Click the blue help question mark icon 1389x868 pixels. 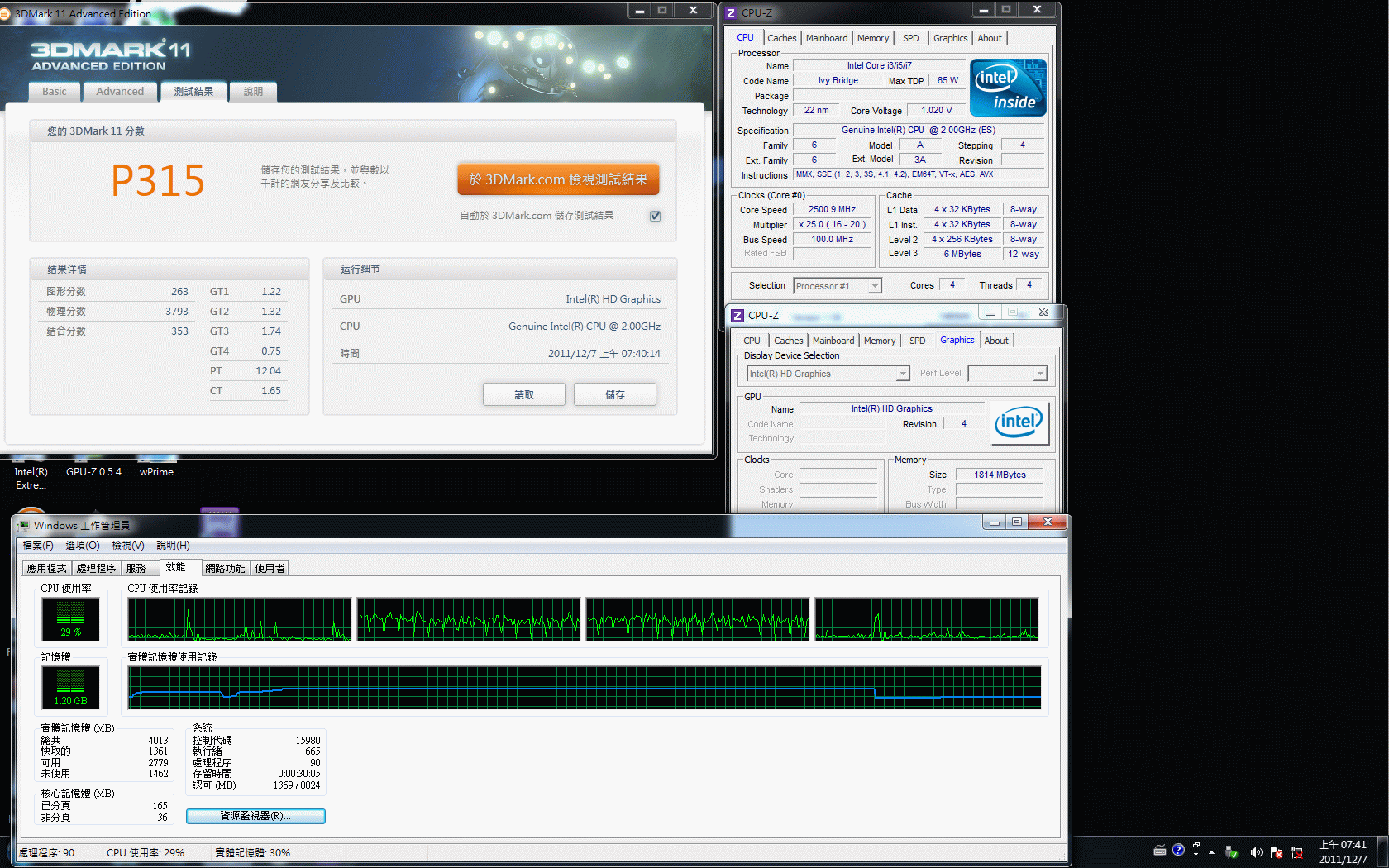coord(1178,850)
